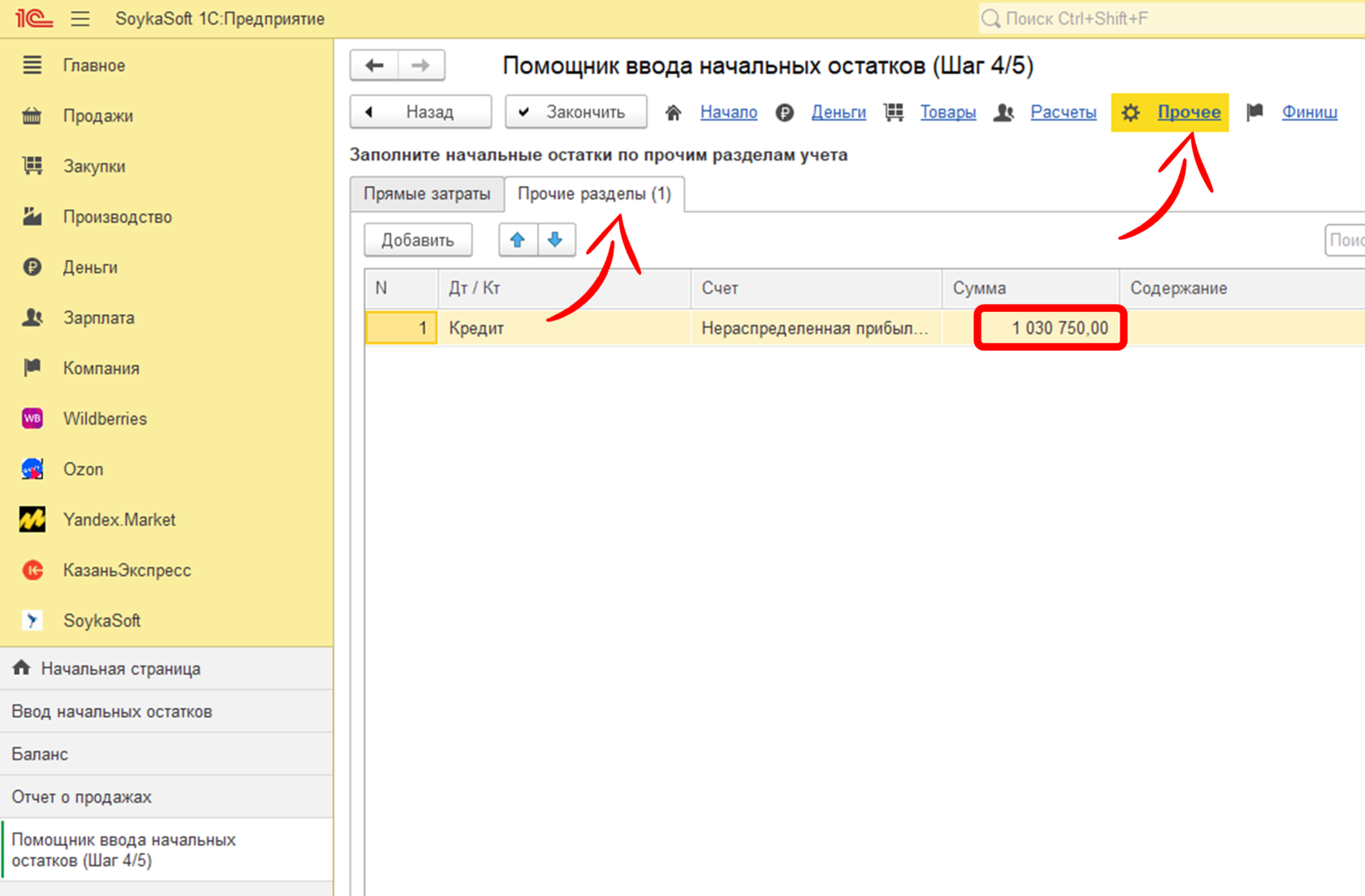Go to the Деньги step link

pos(838,112)
